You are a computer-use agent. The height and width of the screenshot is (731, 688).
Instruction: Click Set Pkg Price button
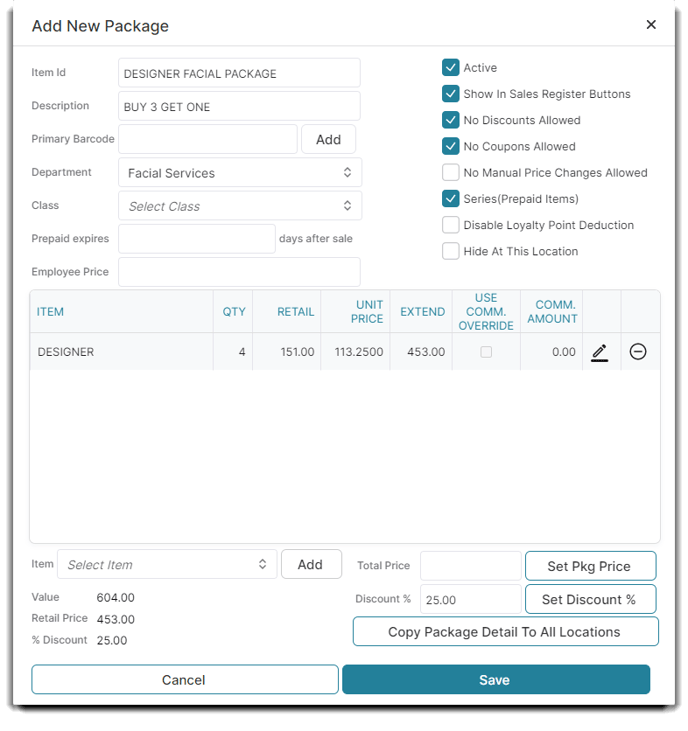tap(590, 566)
